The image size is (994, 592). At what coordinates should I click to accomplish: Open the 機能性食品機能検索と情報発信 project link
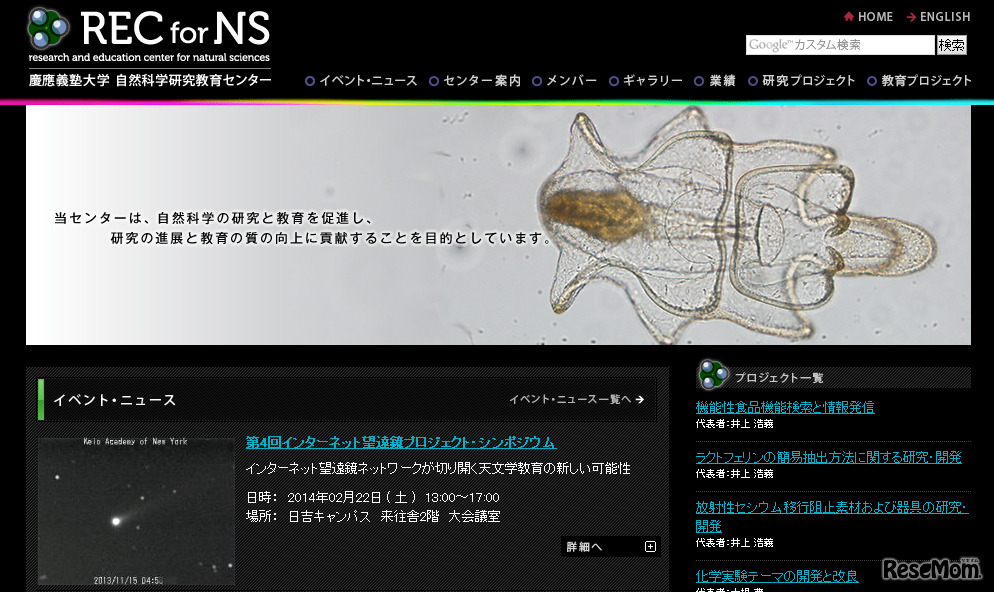click(x=785, y=408)
